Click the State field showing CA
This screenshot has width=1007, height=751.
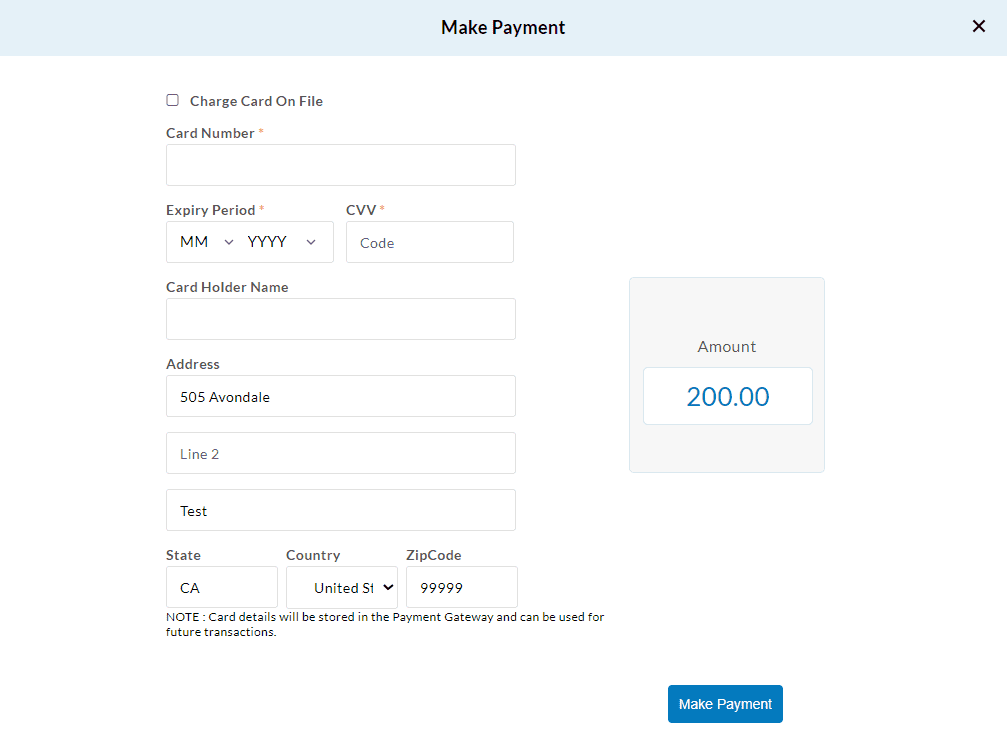[x=221, y=587]
